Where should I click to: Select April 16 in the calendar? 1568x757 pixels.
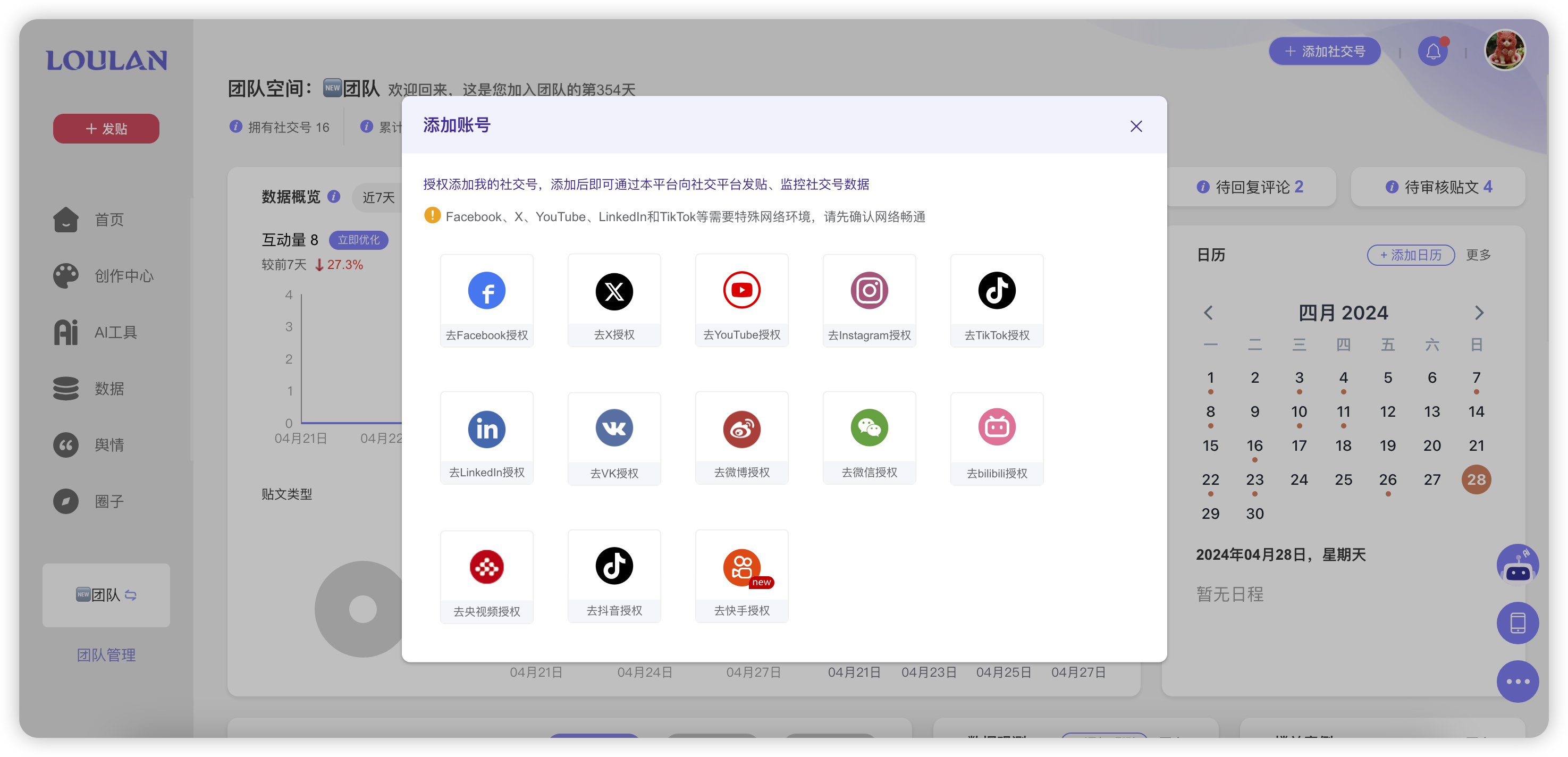coord(1254,445)
